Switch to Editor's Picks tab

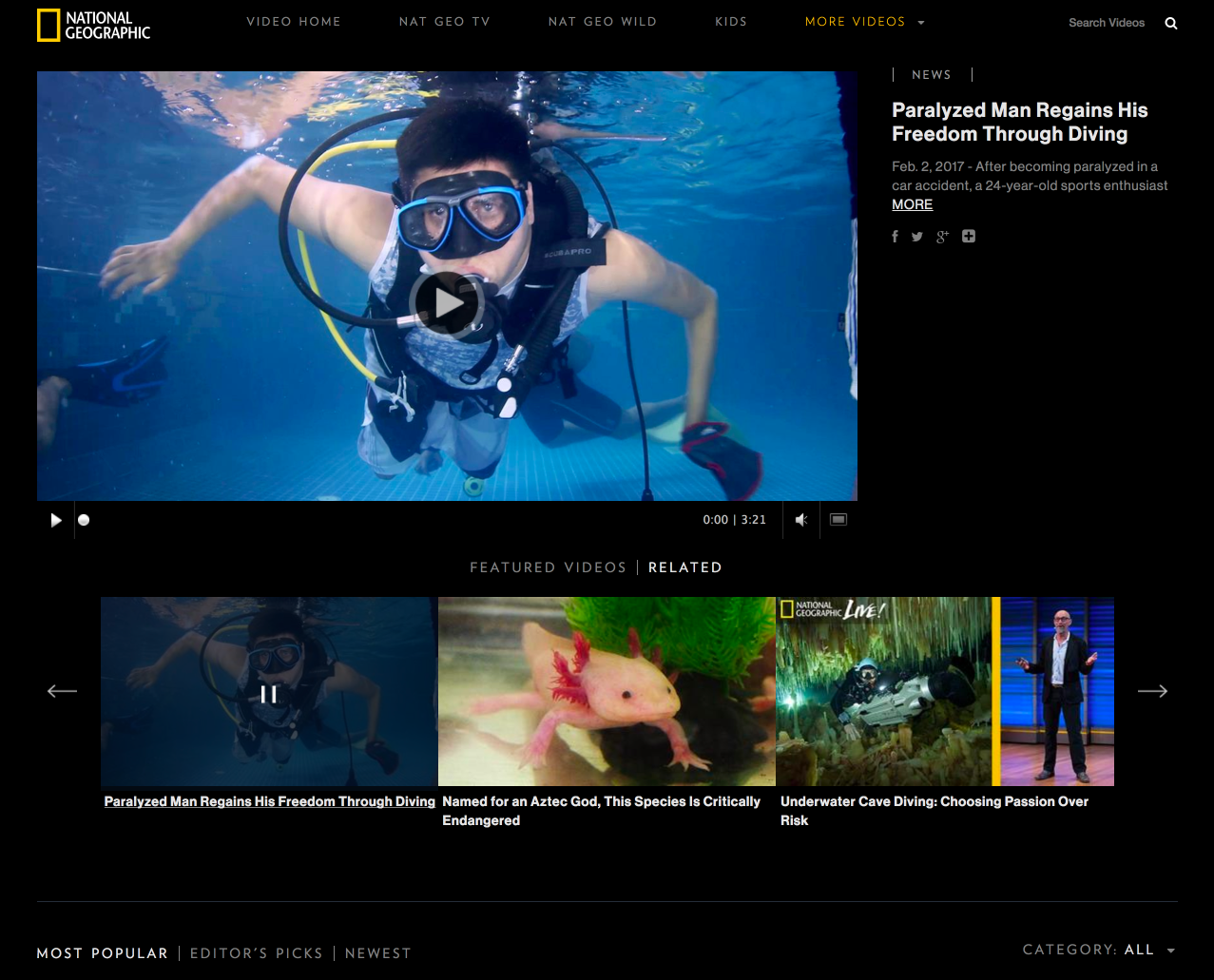257,953
